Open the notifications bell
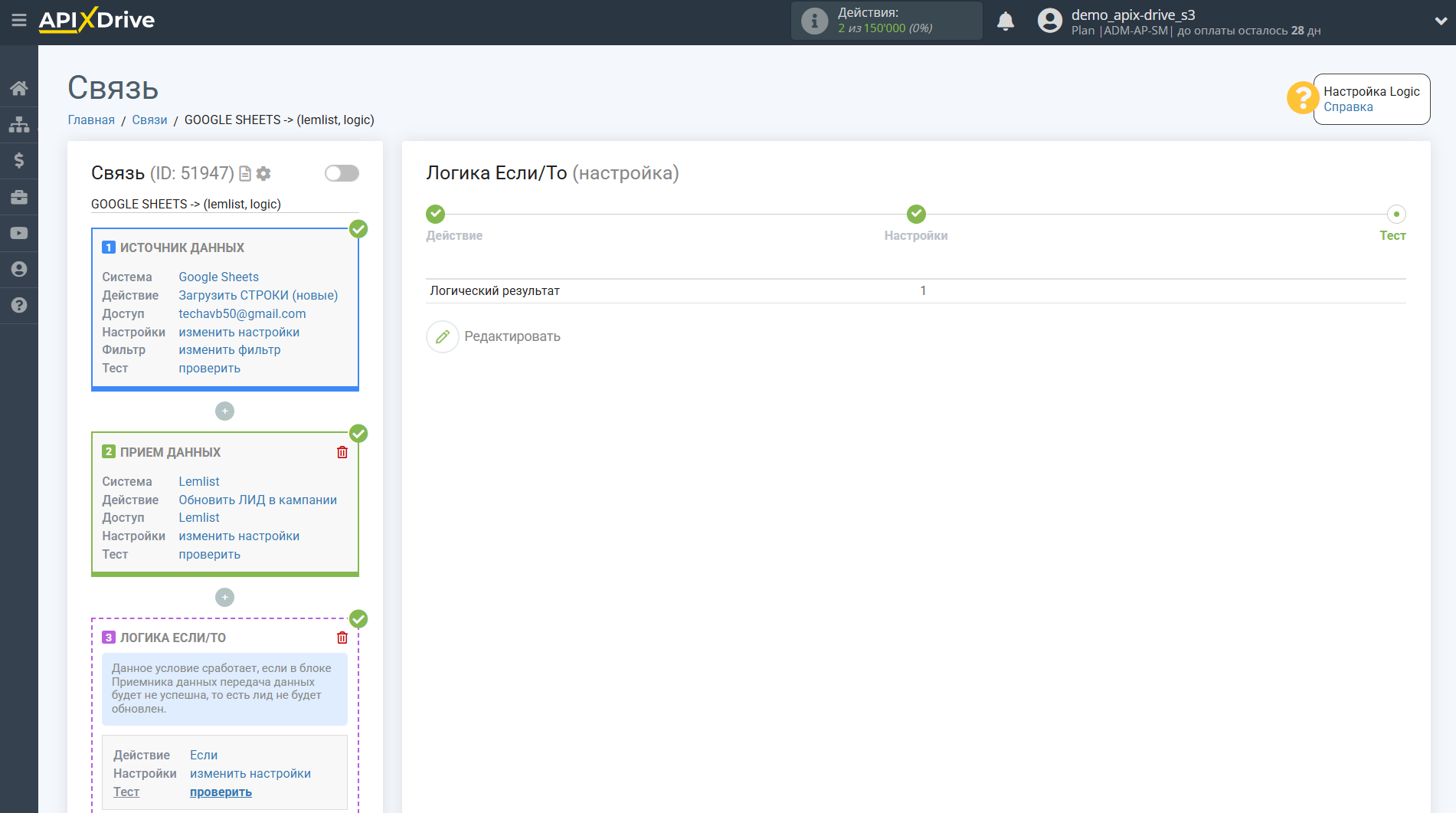The image size is (1456, 813). point(1006,21)
